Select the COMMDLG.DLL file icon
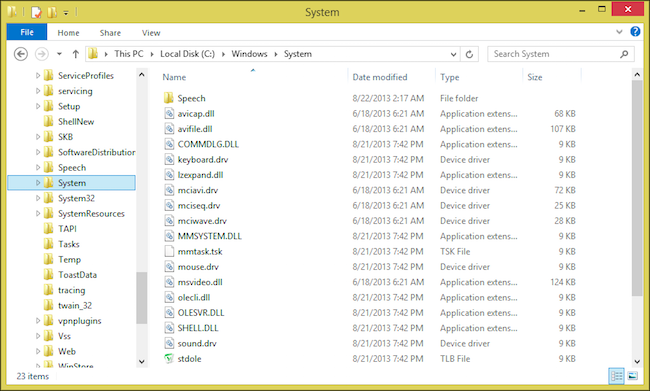This screenshot has height=391, width=650. 169,144
